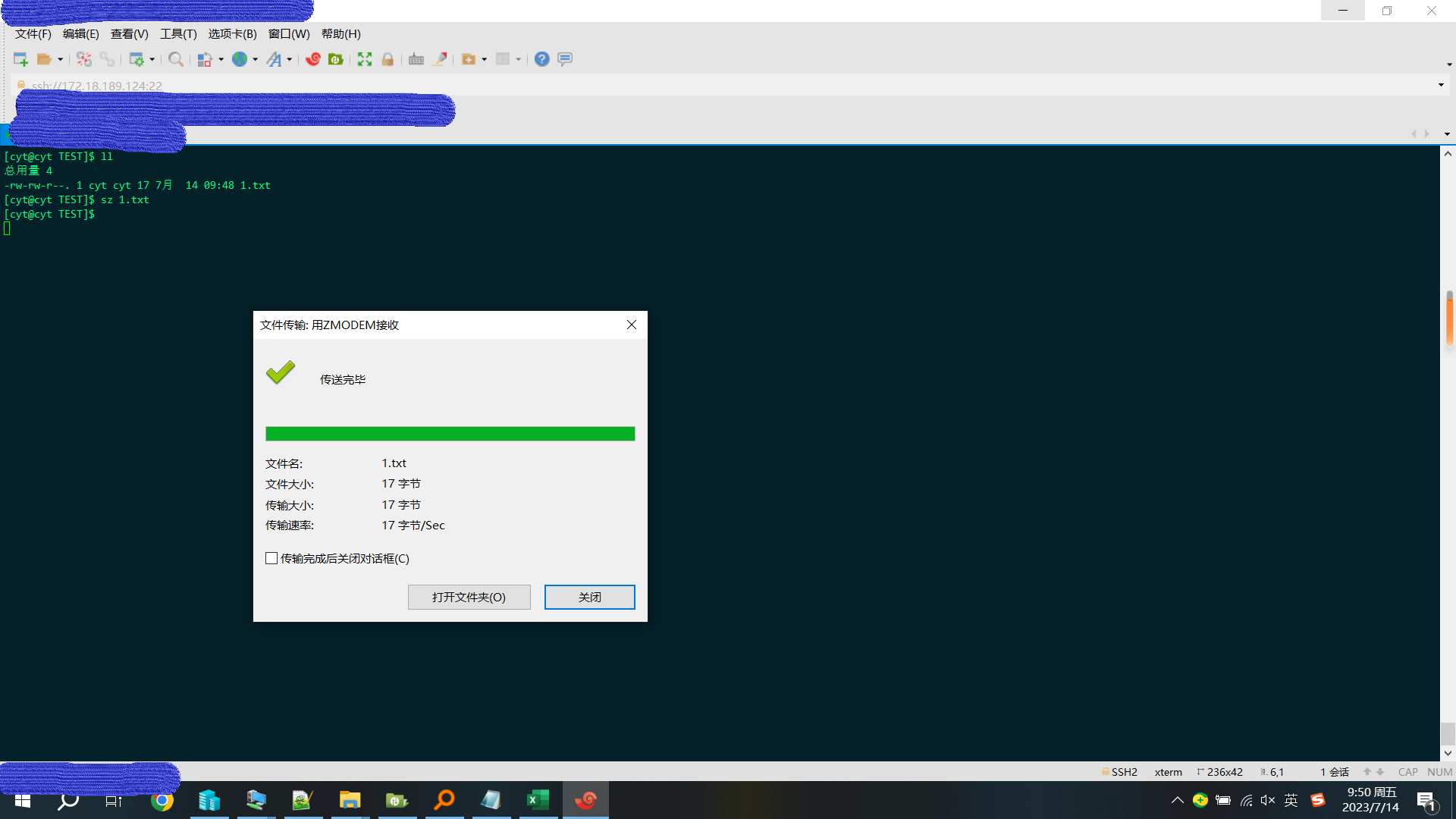Click the Open session folder icon

[44, 59]
